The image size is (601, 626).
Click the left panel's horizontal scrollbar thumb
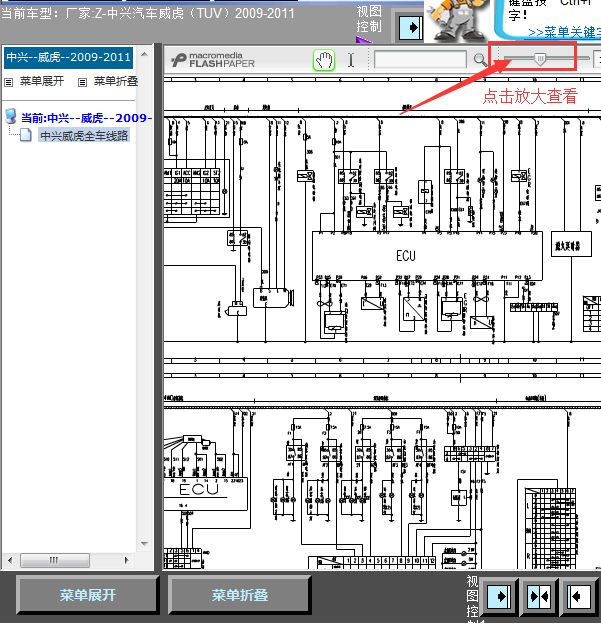pyautogui.click(x=55, y=560)
